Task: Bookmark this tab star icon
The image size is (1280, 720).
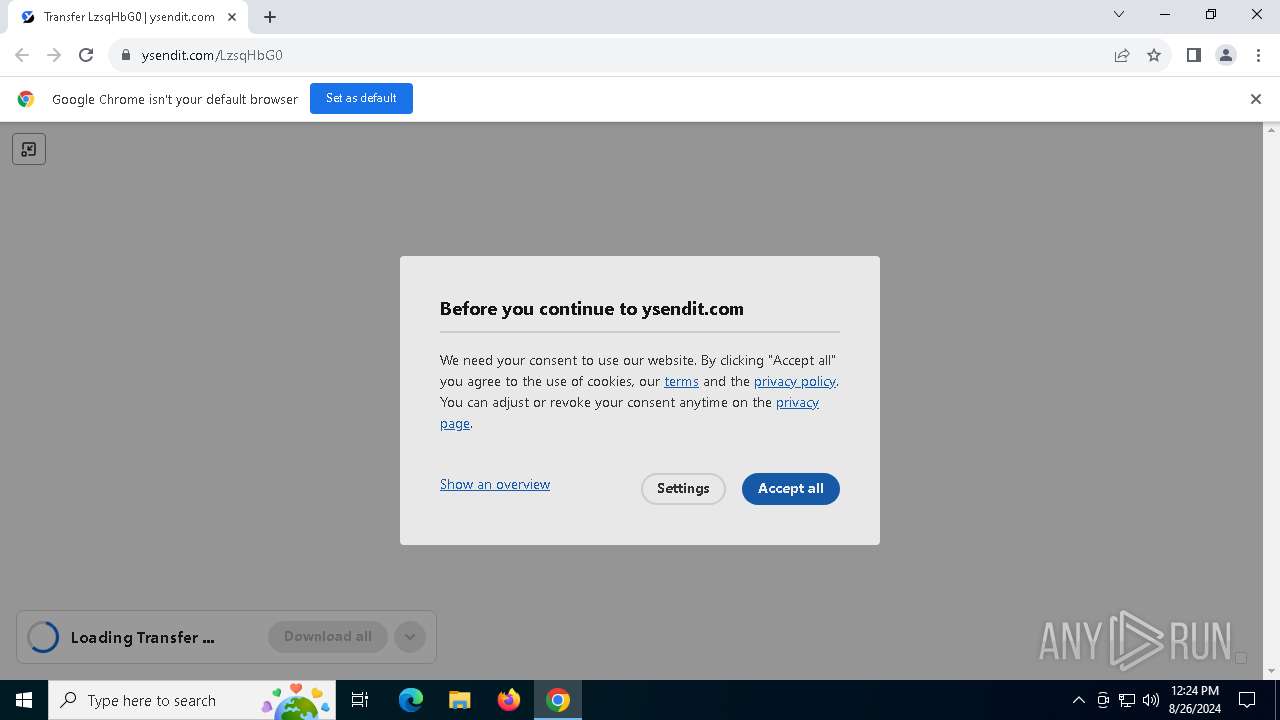Action: pos(1154,55)
